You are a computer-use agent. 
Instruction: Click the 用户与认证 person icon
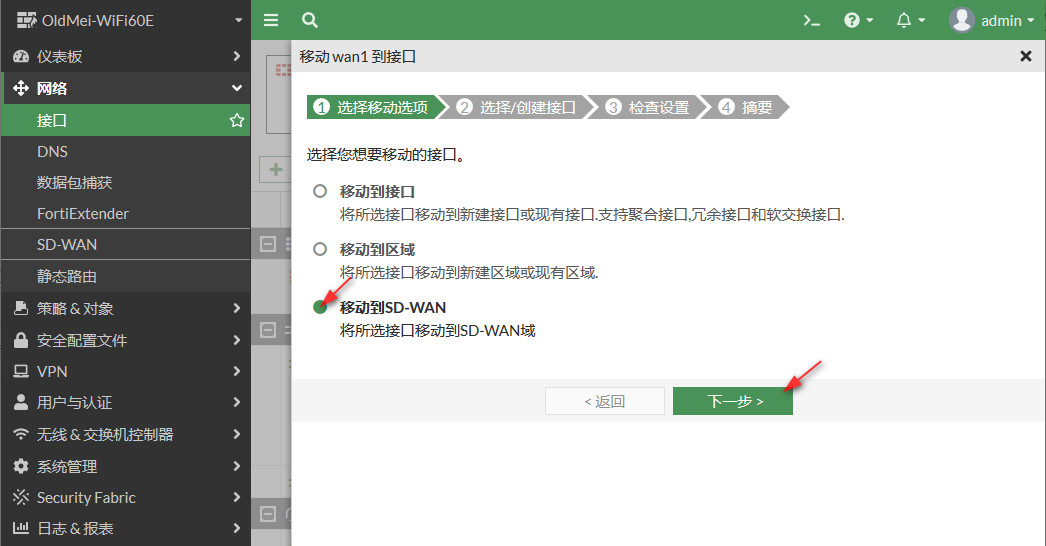[21, 402]
